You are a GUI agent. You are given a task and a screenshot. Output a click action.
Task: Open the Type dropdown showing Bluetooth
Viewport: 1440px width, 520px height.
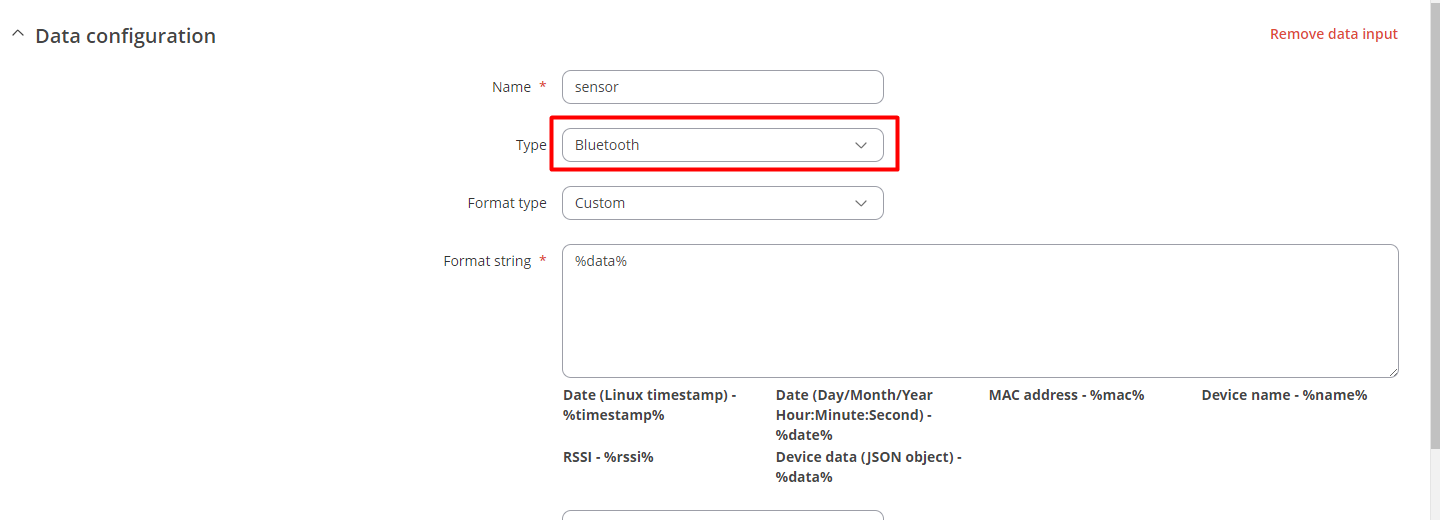pyautogui.click(x=723, y=145)
